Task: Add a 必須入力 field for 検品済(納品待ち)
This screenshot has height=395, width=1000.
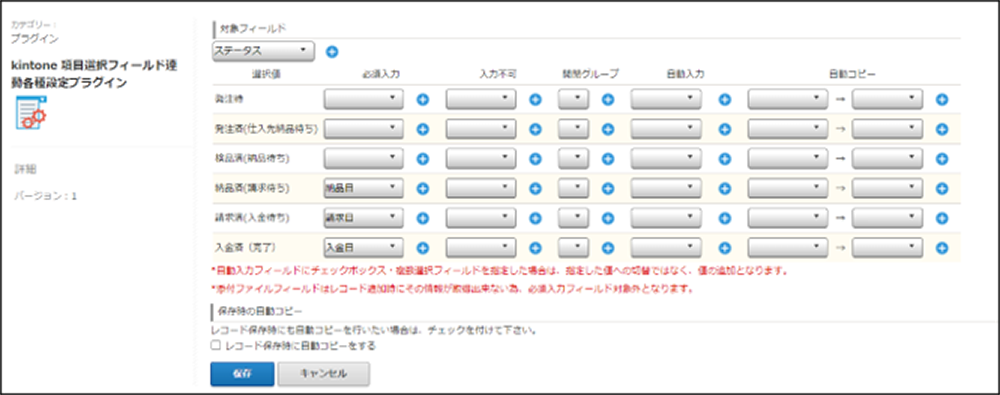Action: (422, 158)
